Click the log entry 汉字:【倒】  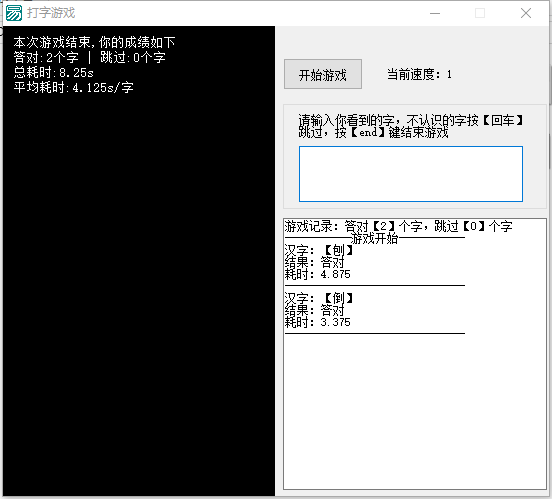tap(319, 298)
